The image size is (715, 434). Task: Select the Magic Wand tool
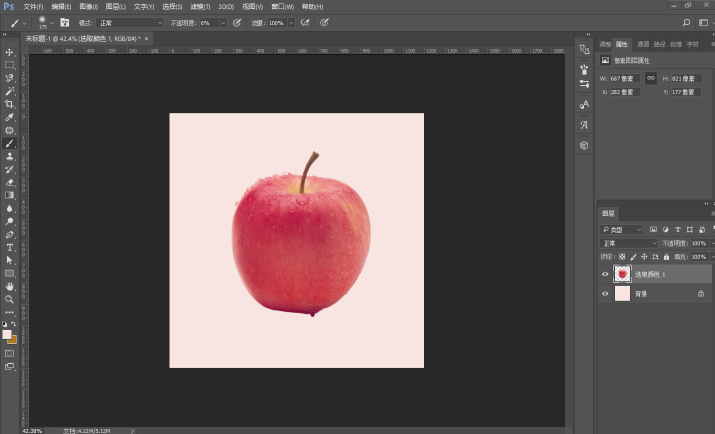pos(9,91)
